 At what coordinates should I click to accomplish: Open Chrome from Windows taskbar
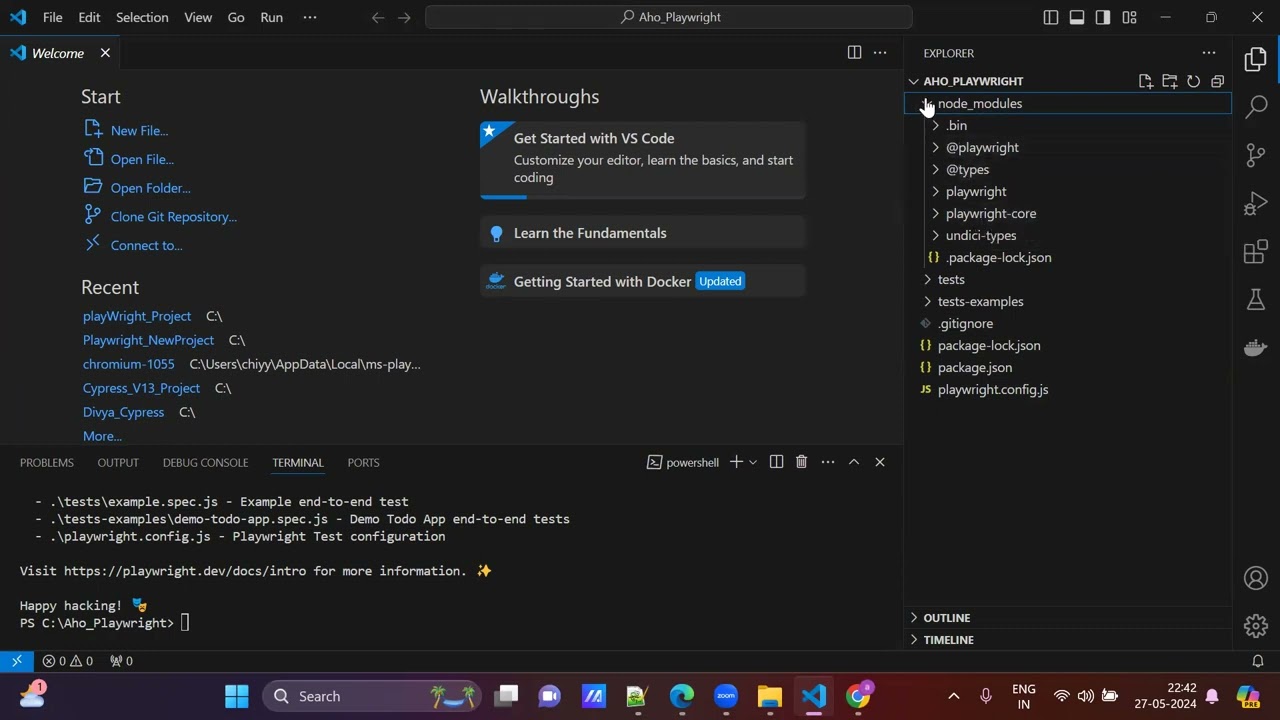tap(859, 696)
